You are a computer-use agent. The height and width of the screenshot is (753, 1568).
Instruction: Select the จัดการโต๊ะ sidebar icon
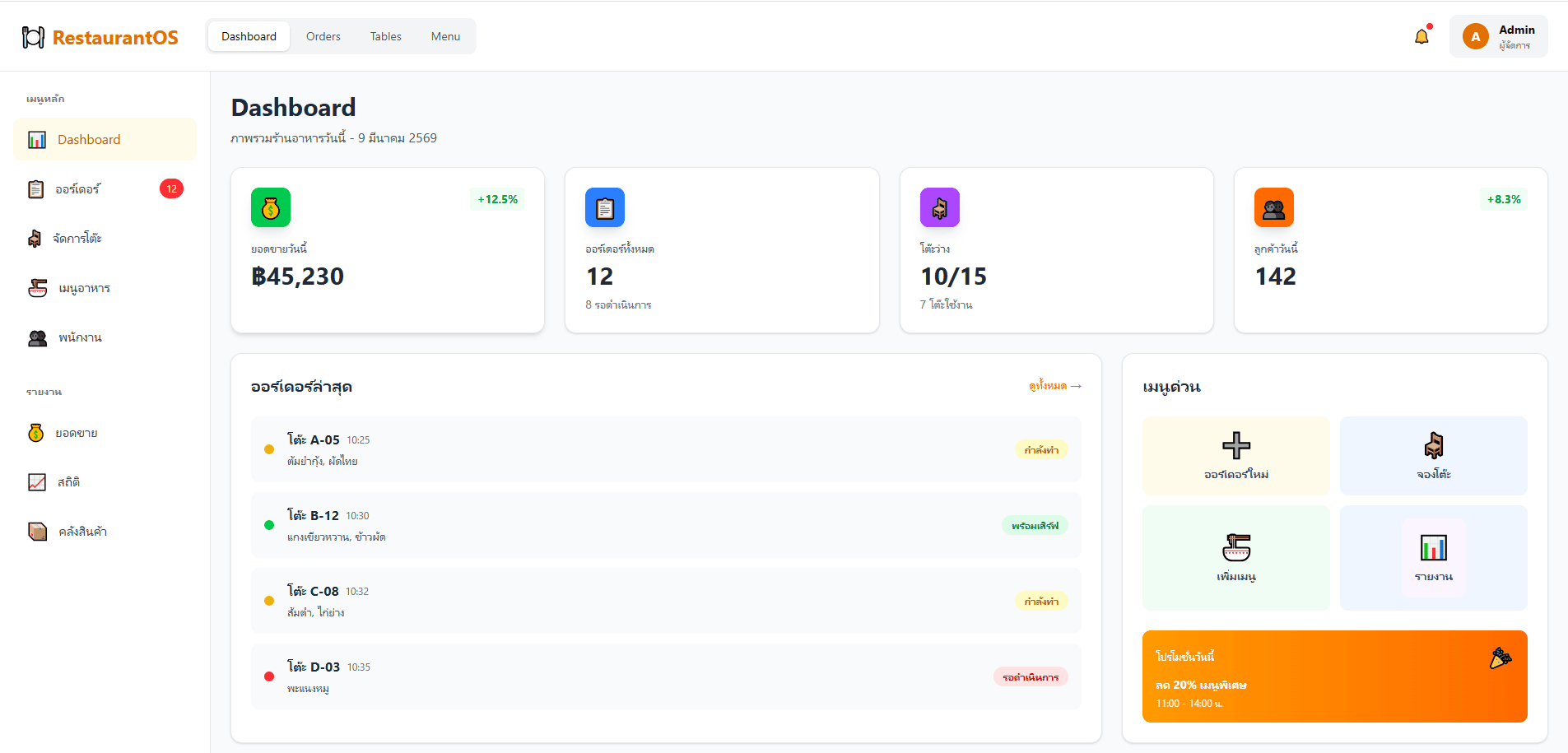pos(37,238)
